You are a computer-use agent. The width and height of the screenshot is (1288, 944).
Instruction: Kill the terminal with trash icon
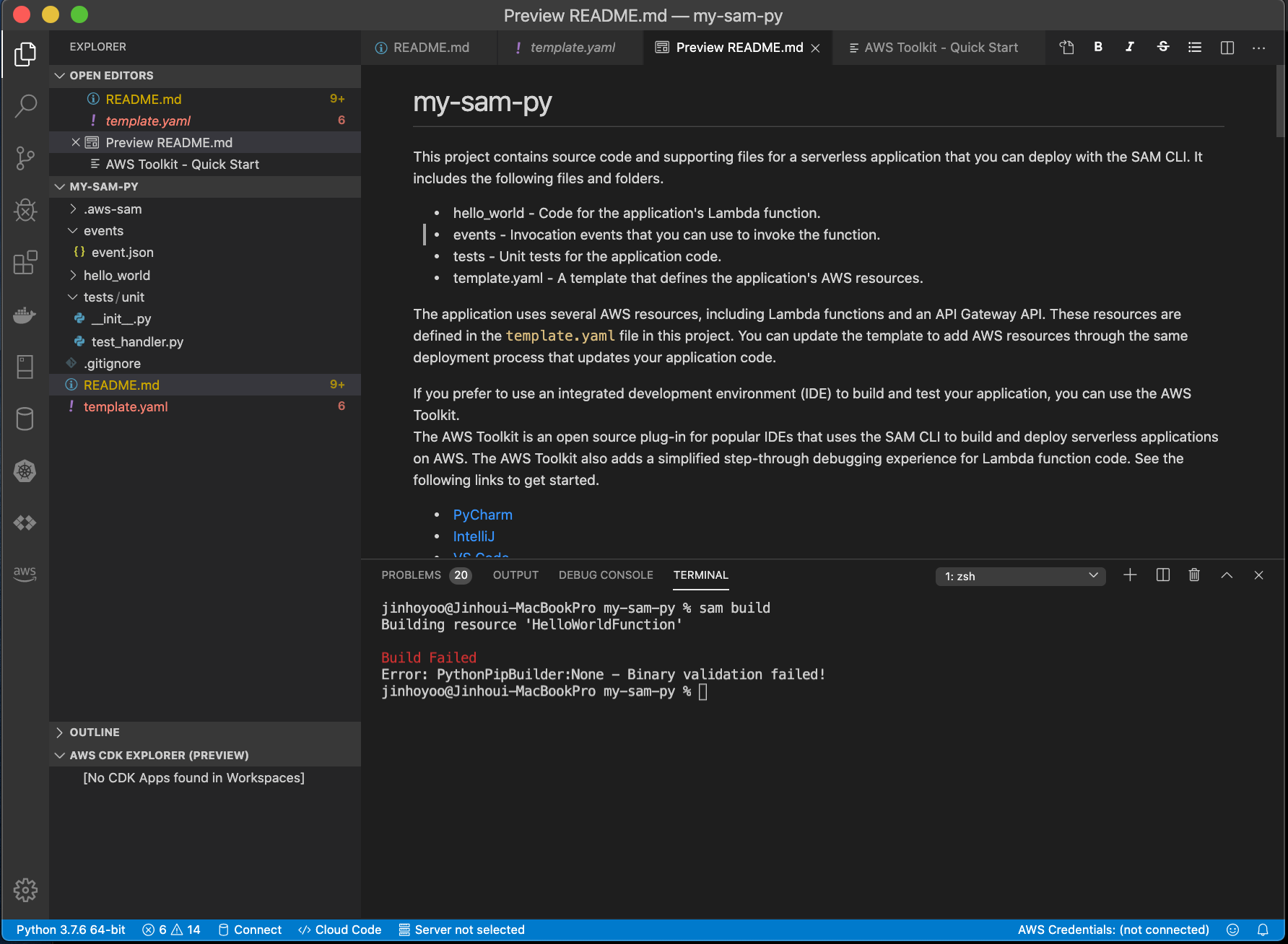[1194, 575]
